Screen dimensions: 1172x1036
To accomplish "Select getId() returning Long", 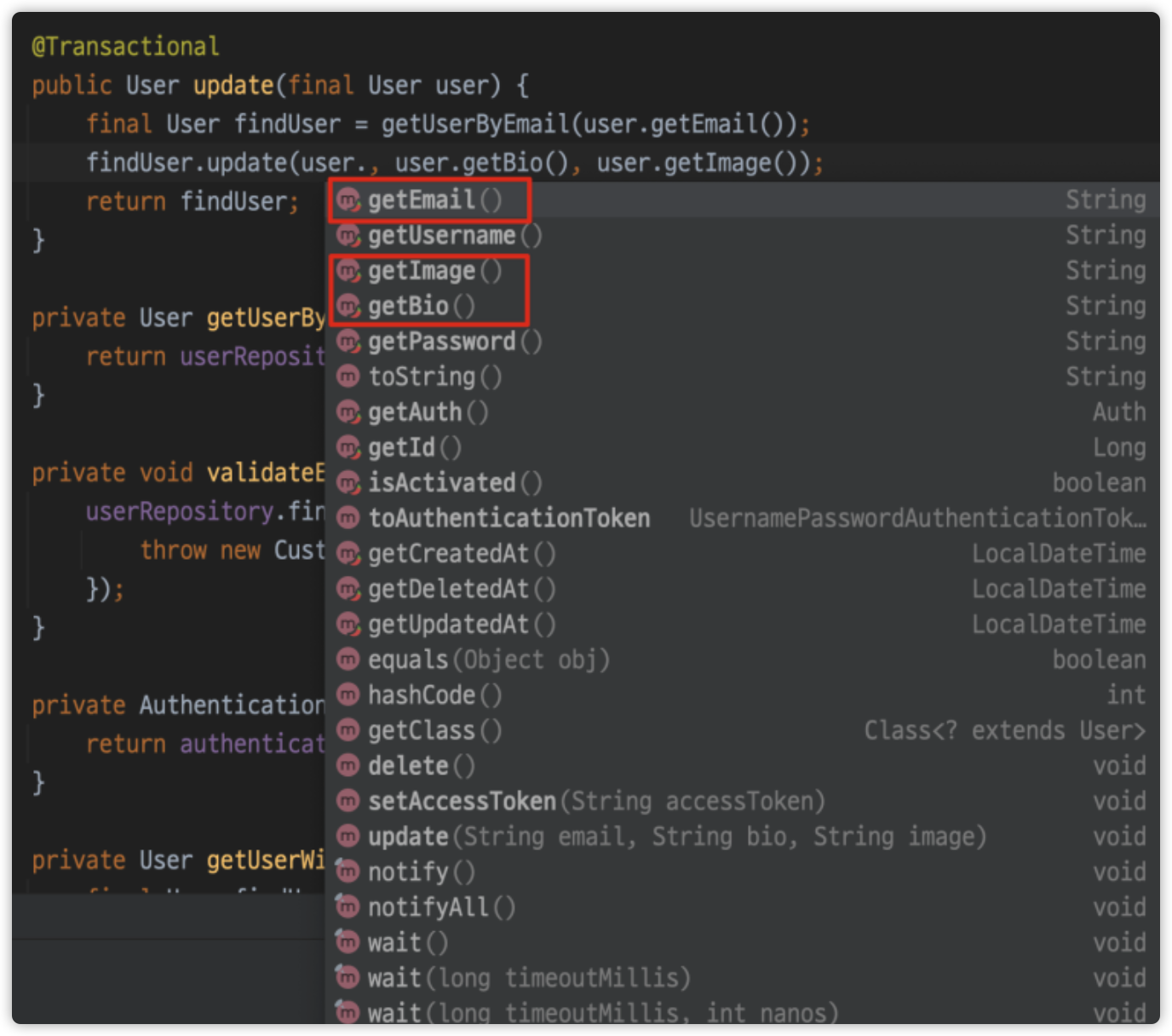I will (x=402, y=448).
